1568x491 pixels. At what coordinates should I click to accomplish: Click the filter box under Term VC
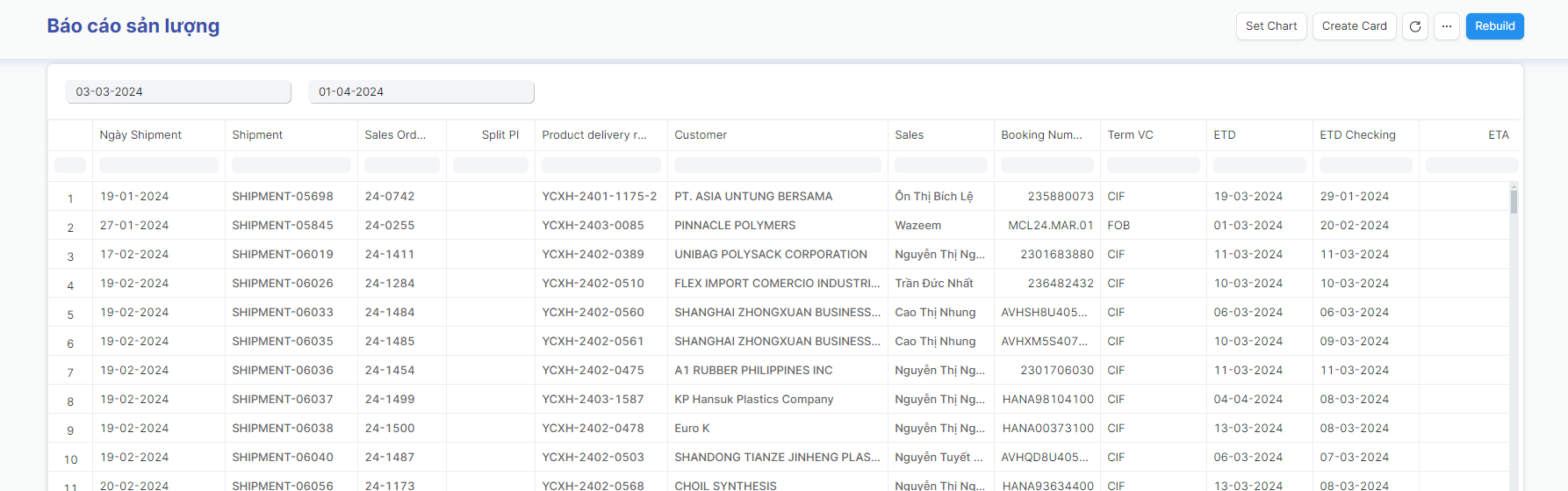1153,165
